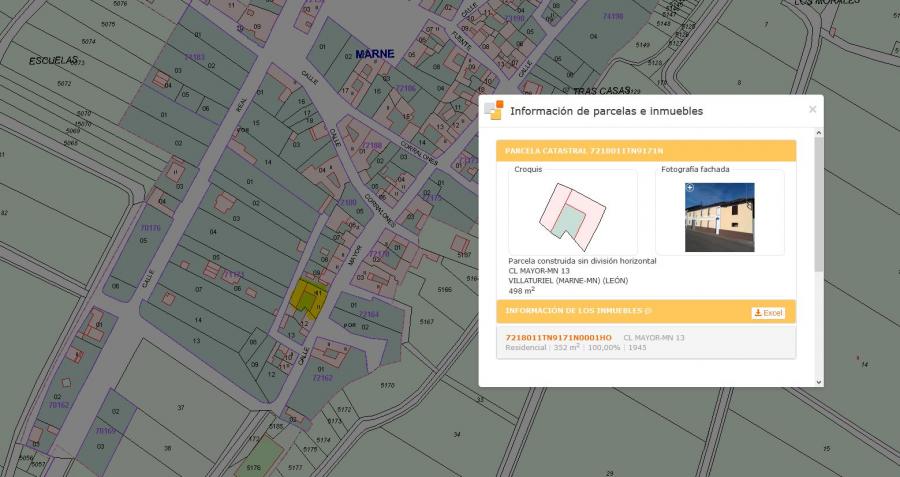Click info icon beside Información de los inmuebles

pos(648,311)
